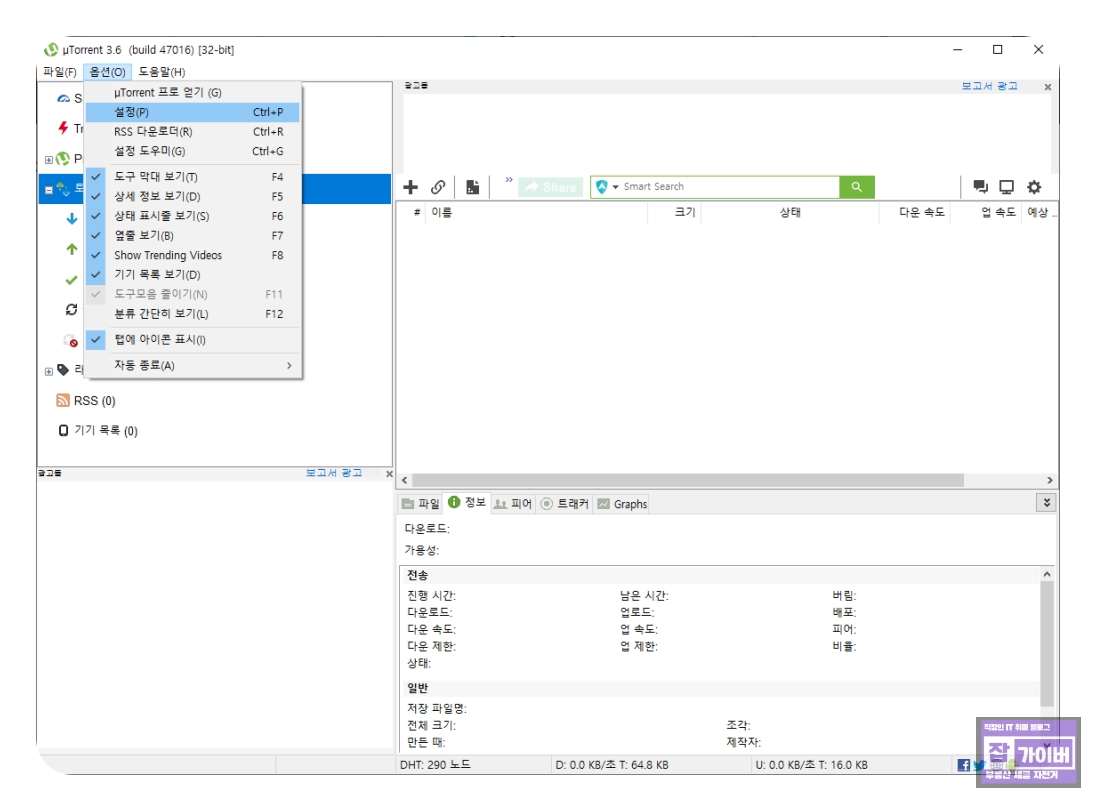Close the top ad banner
The width and height of the screenshot is (1096, 811).
[x=1048, y=87]
